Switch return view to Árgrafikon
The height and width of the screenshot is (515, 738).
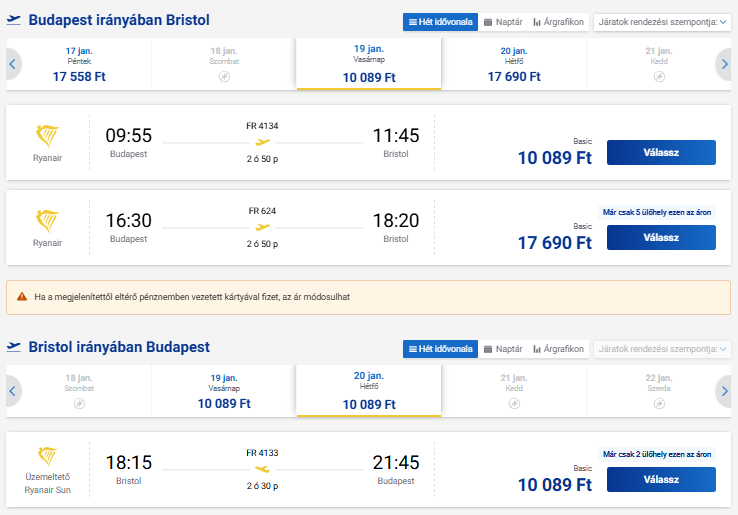[x=558, y=349]
